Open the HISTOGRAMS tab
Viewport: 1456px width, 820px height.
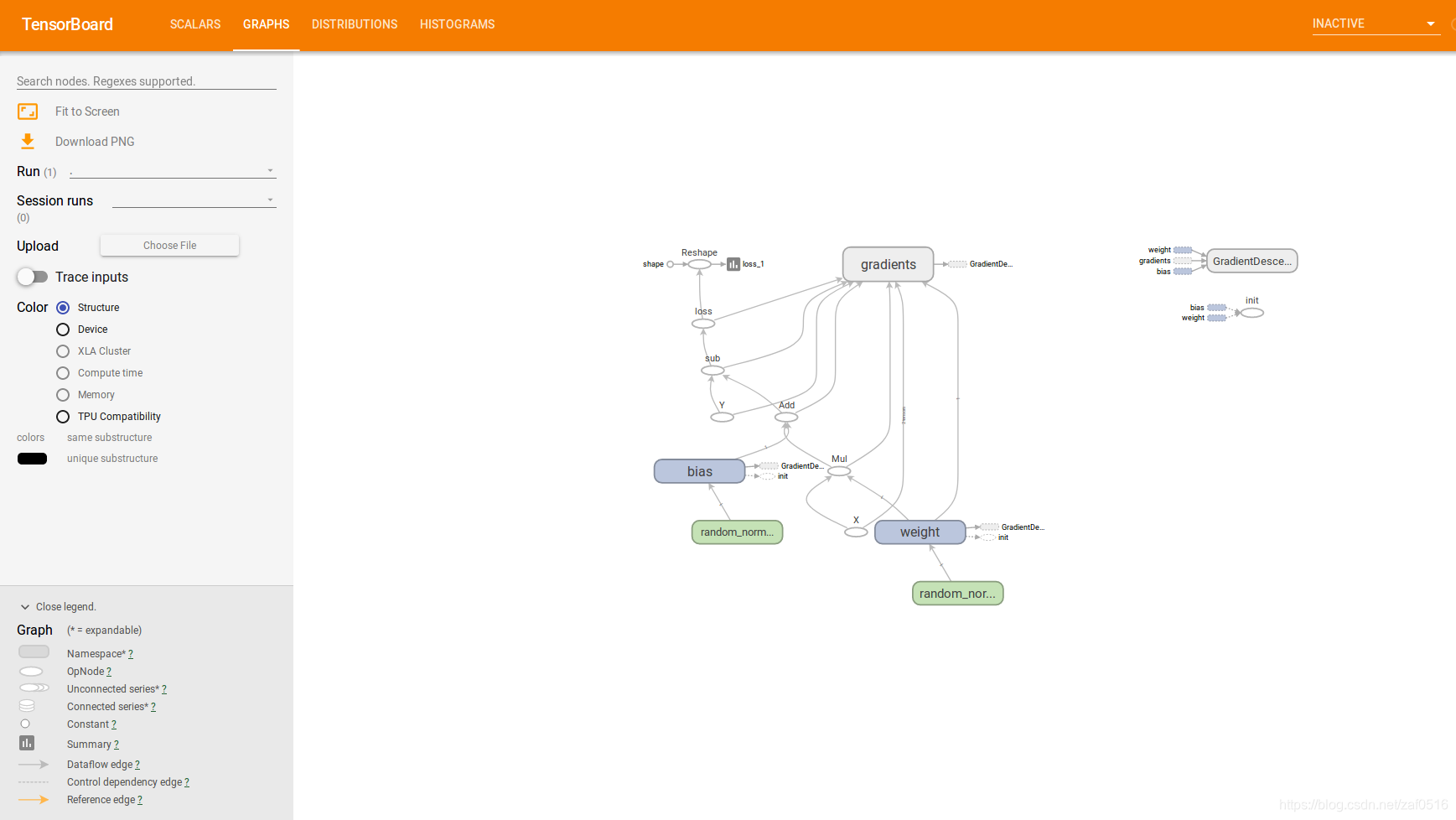tap(457, 24)
